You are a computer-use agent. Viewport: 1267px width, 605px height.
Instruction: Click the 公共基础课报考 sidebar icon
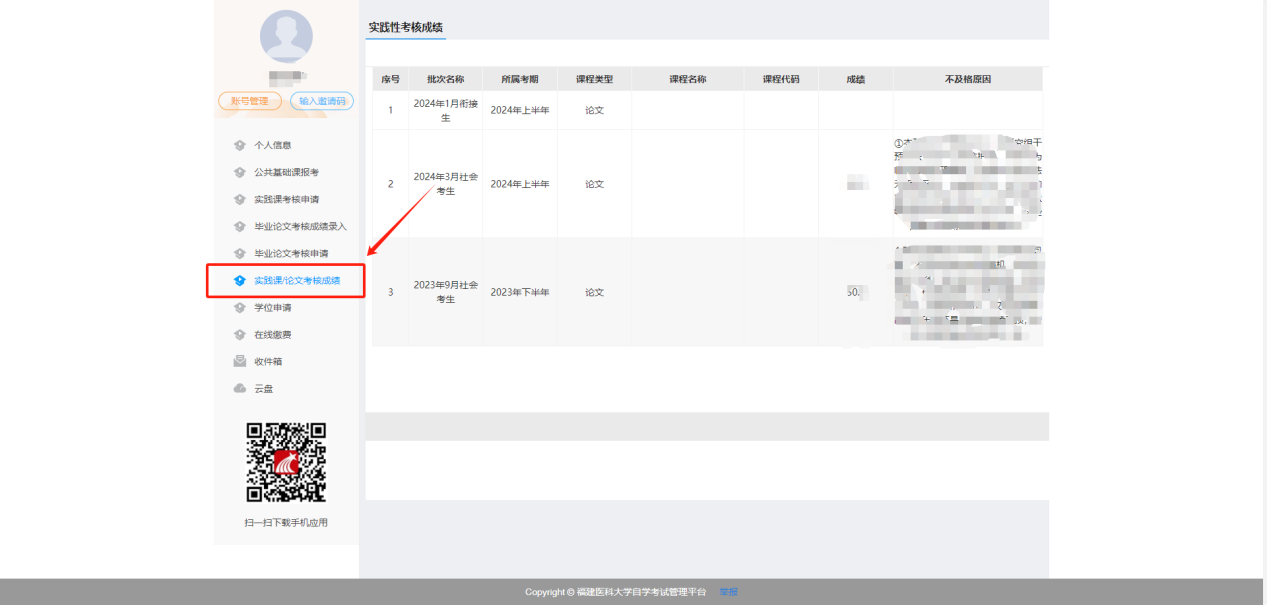239,173
